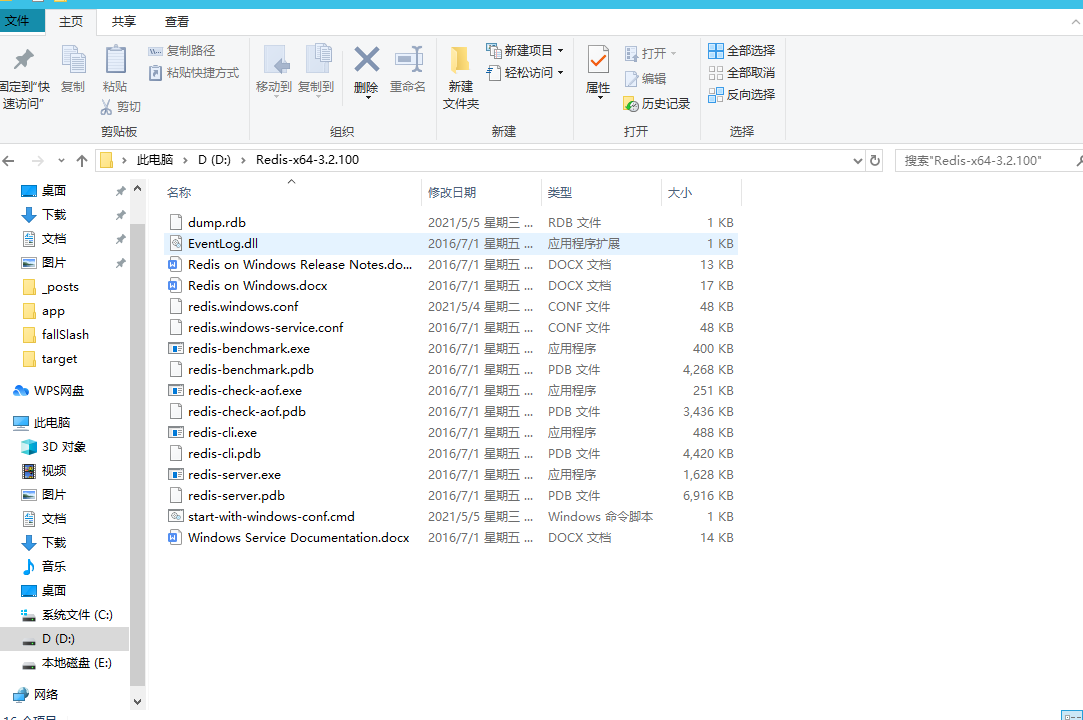This screenshot has width=1083, height=720.
Task: Open the View (查看) ribbon tab
Action: coord(177,21)
